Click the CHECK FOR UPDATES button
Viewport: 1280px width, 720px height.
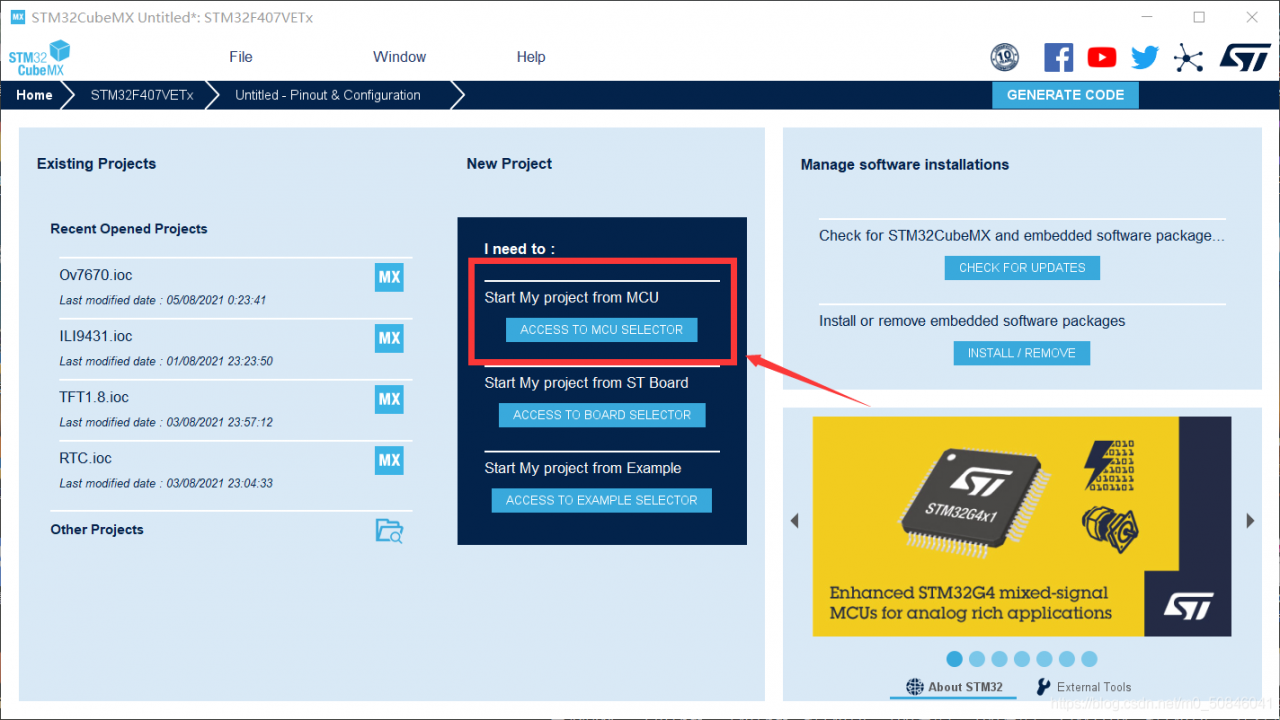point(1022,268)
